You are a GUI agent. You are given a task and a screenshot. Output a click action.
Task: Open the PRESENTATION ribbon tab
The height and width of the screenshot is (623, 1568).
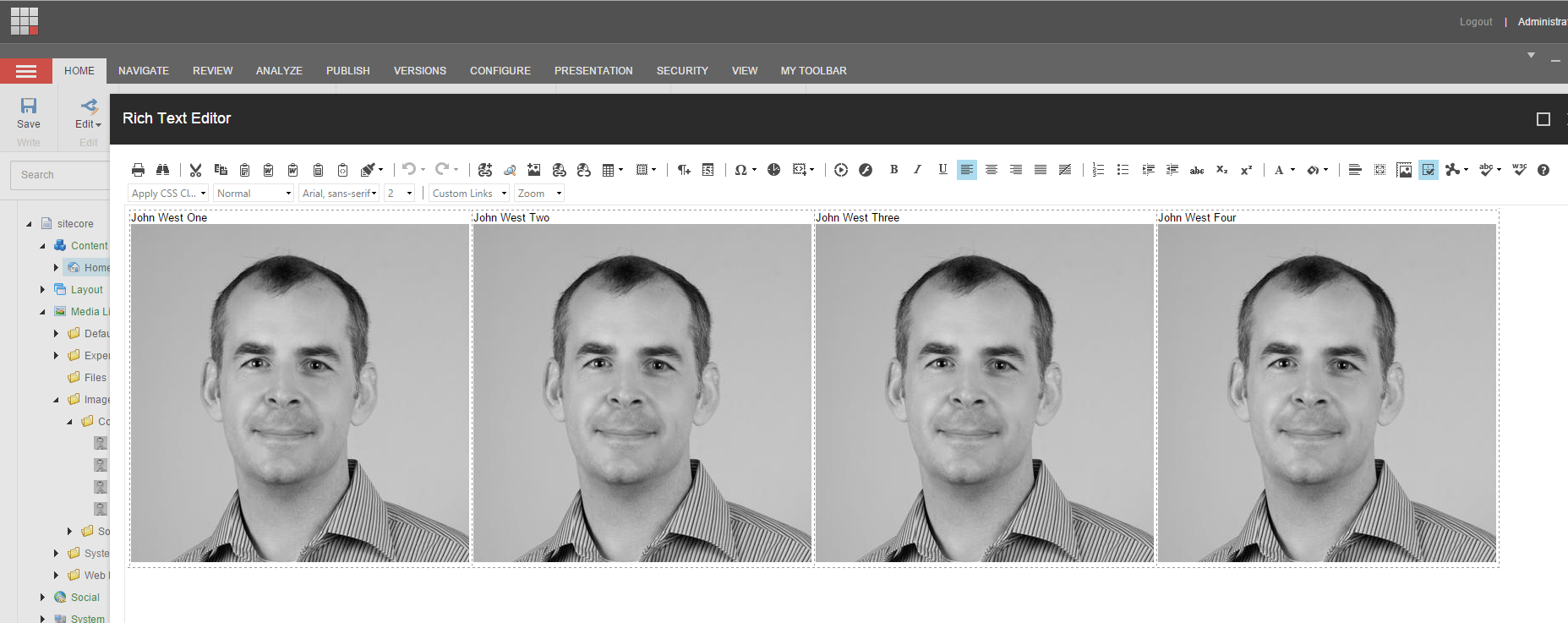coord(593,71)
